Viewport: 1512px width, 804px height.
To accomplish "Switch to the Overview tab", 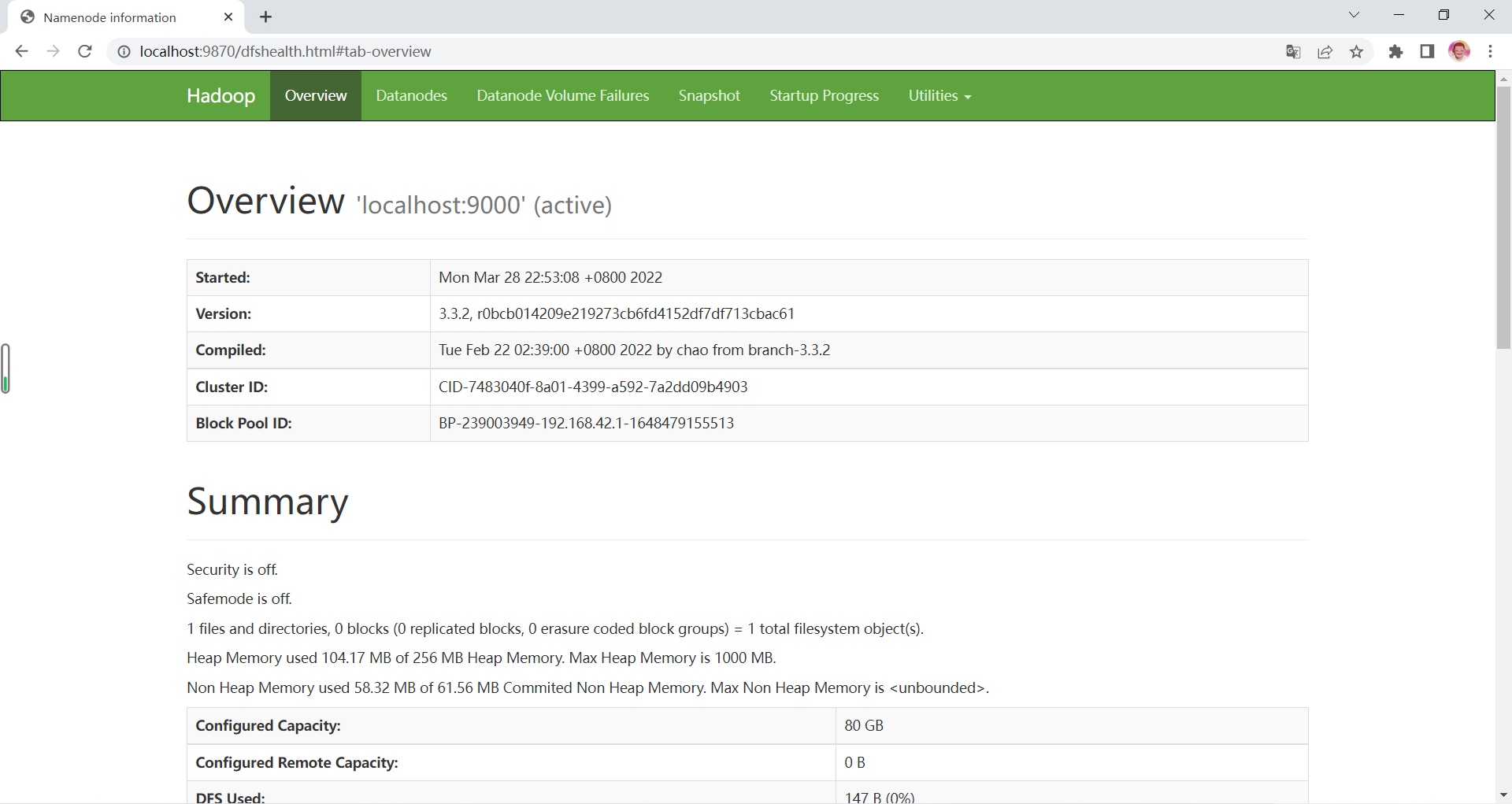I will 316,95.
